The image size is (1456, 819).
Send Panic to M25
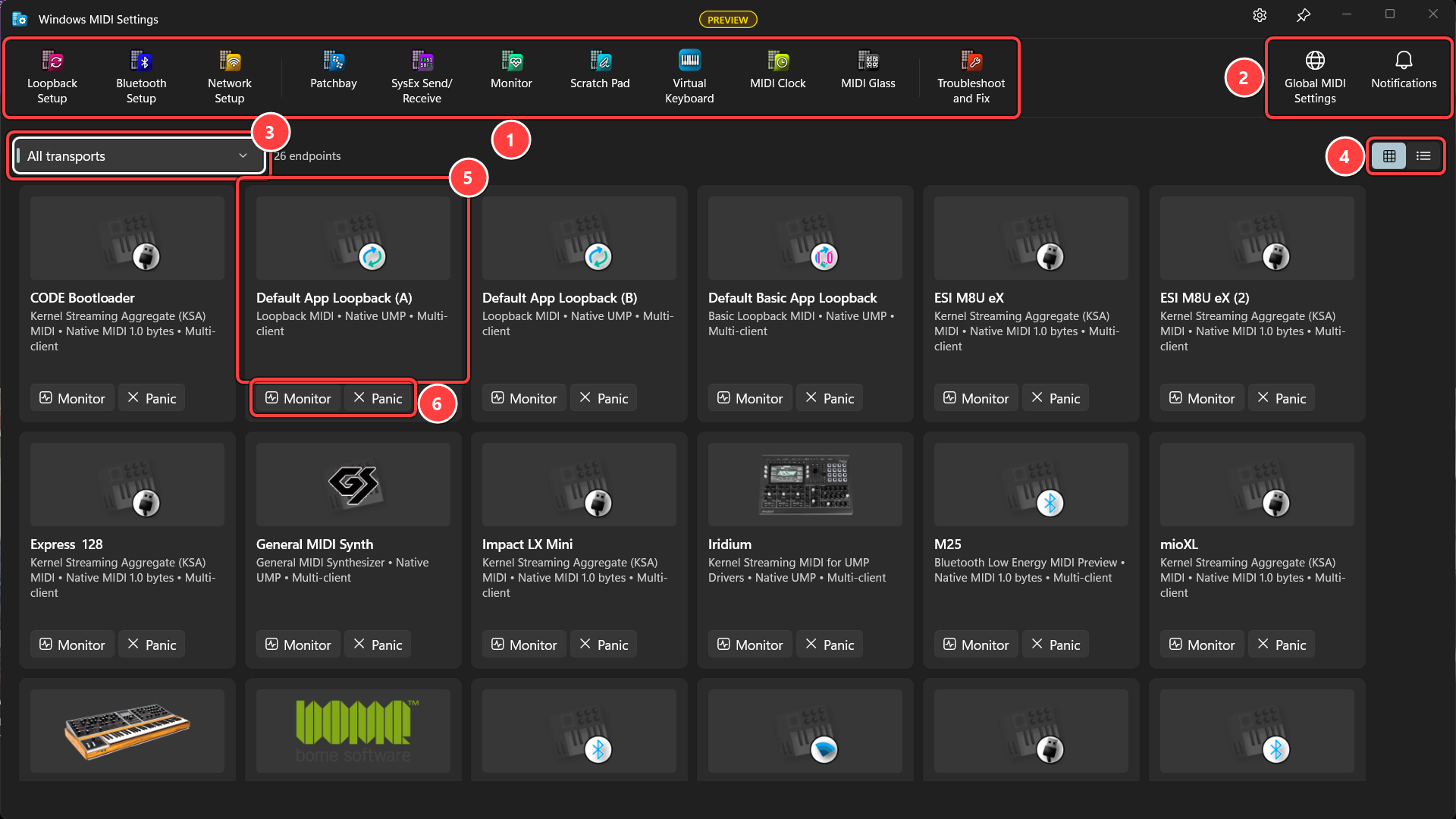tap(1056, 645)
